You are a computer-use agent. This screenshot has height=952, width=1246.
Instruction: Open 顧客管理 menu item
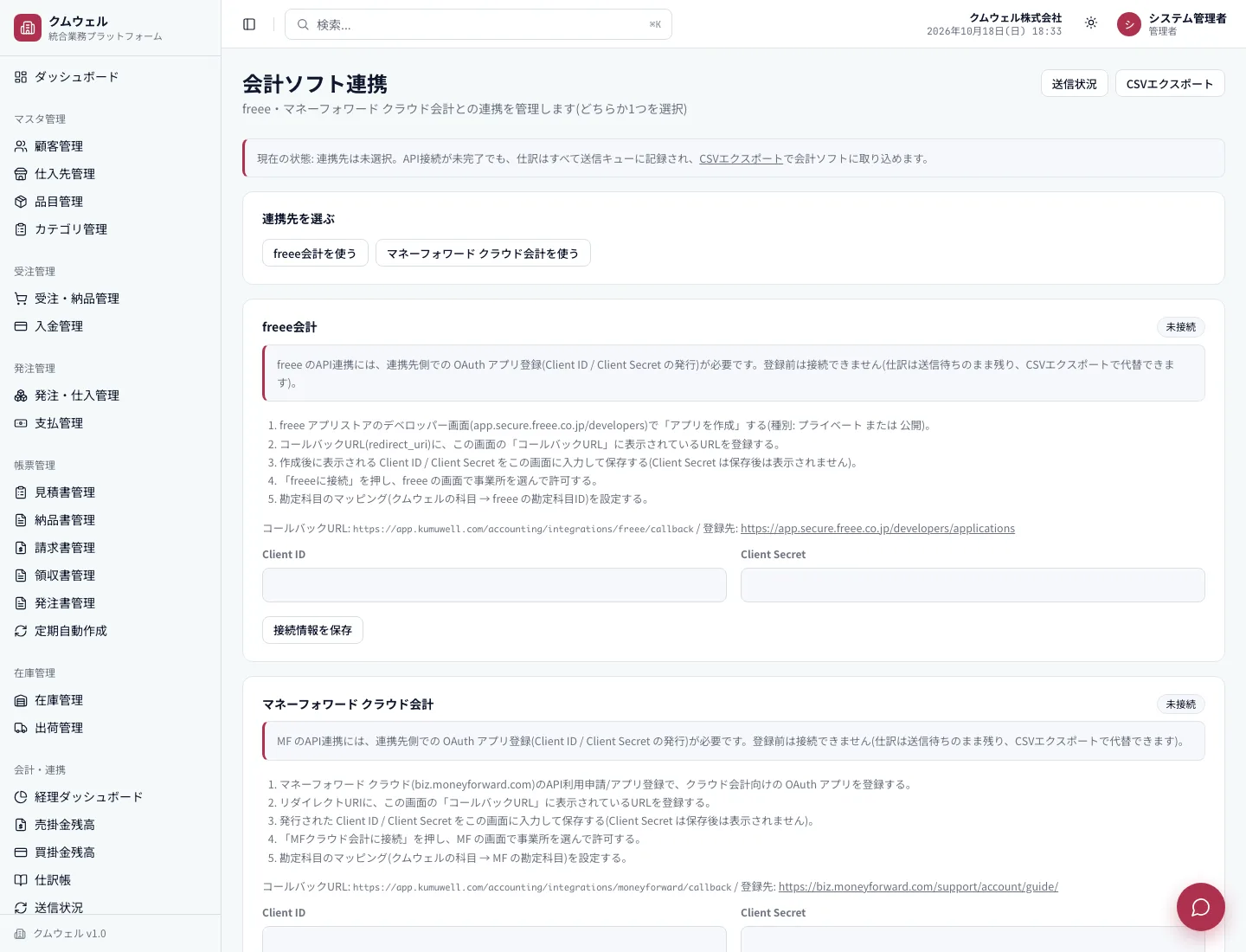coord(110,146)
